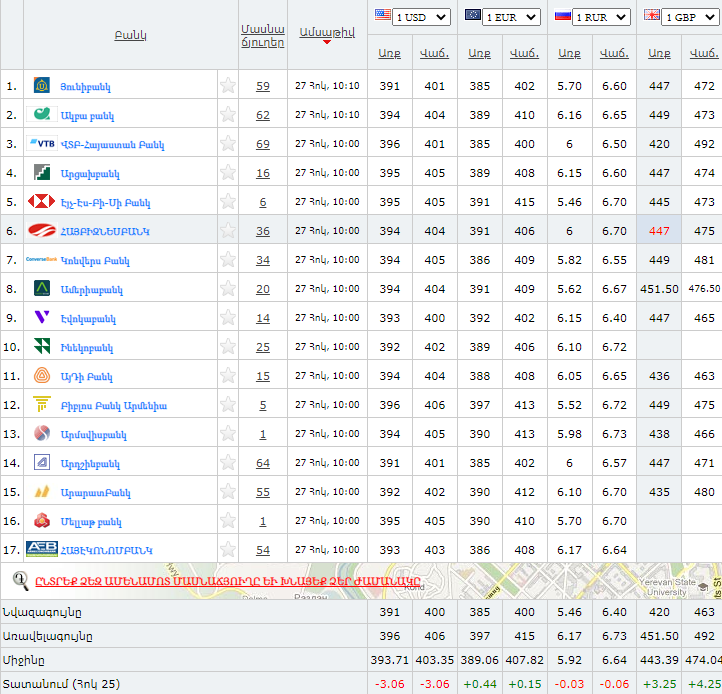The image size is (722, 694).
Task: Sort by USD sell column header
Action: coord(434,53)
